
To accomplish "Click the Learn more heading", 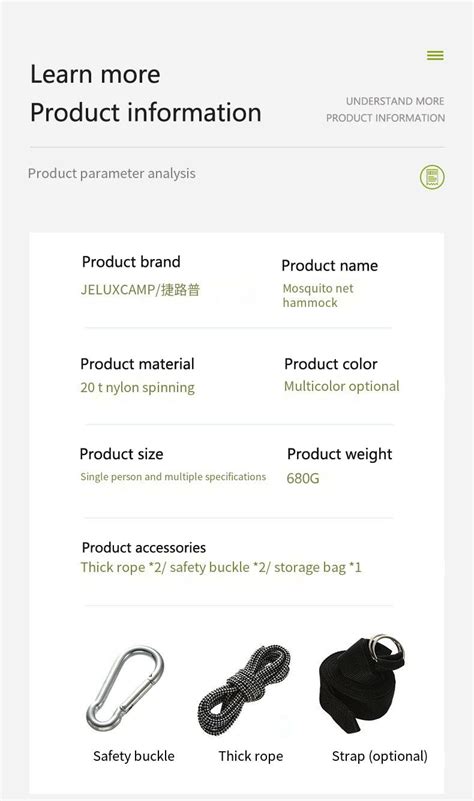I will point(96,75).
